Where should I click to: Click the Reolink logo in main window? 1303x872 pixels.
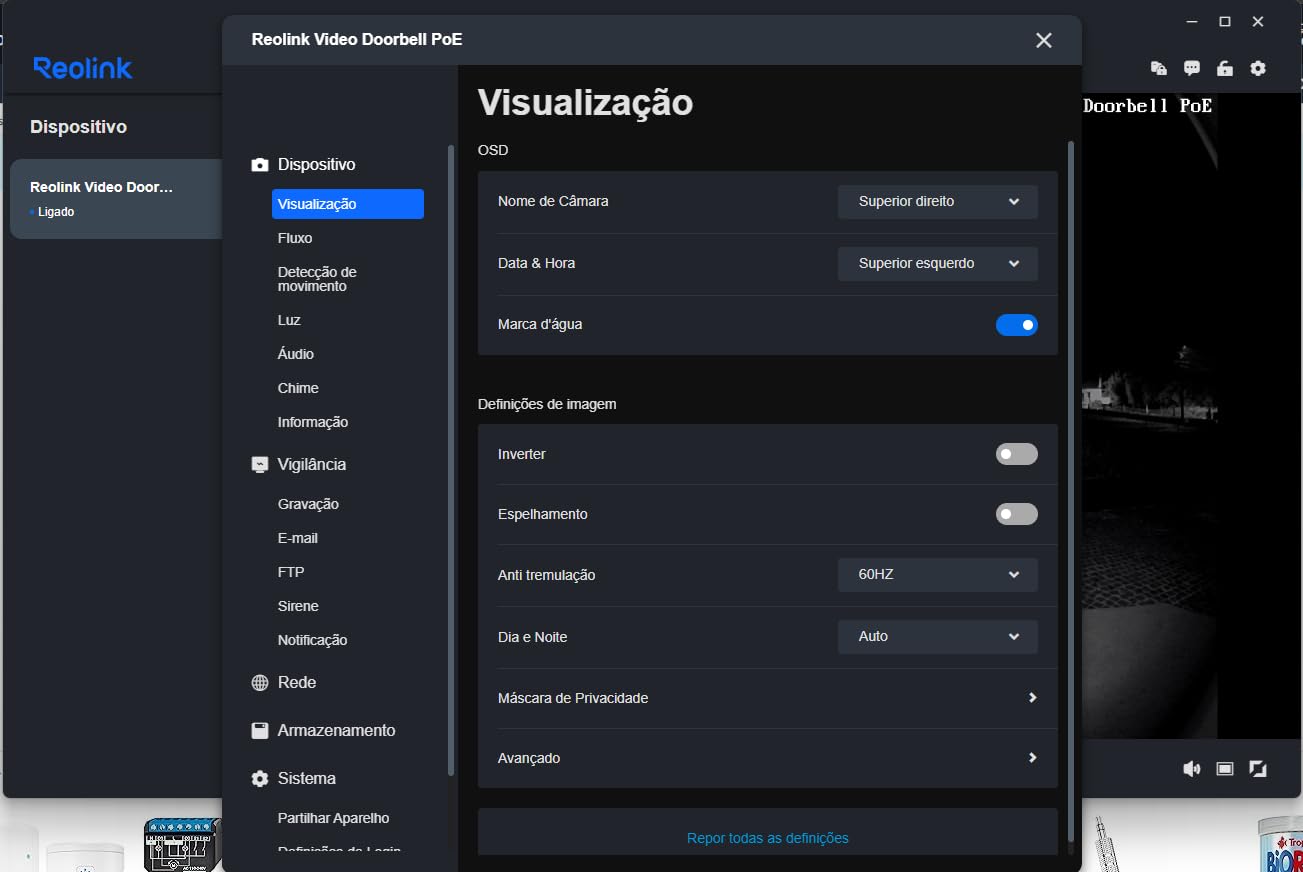pos(83,68)
